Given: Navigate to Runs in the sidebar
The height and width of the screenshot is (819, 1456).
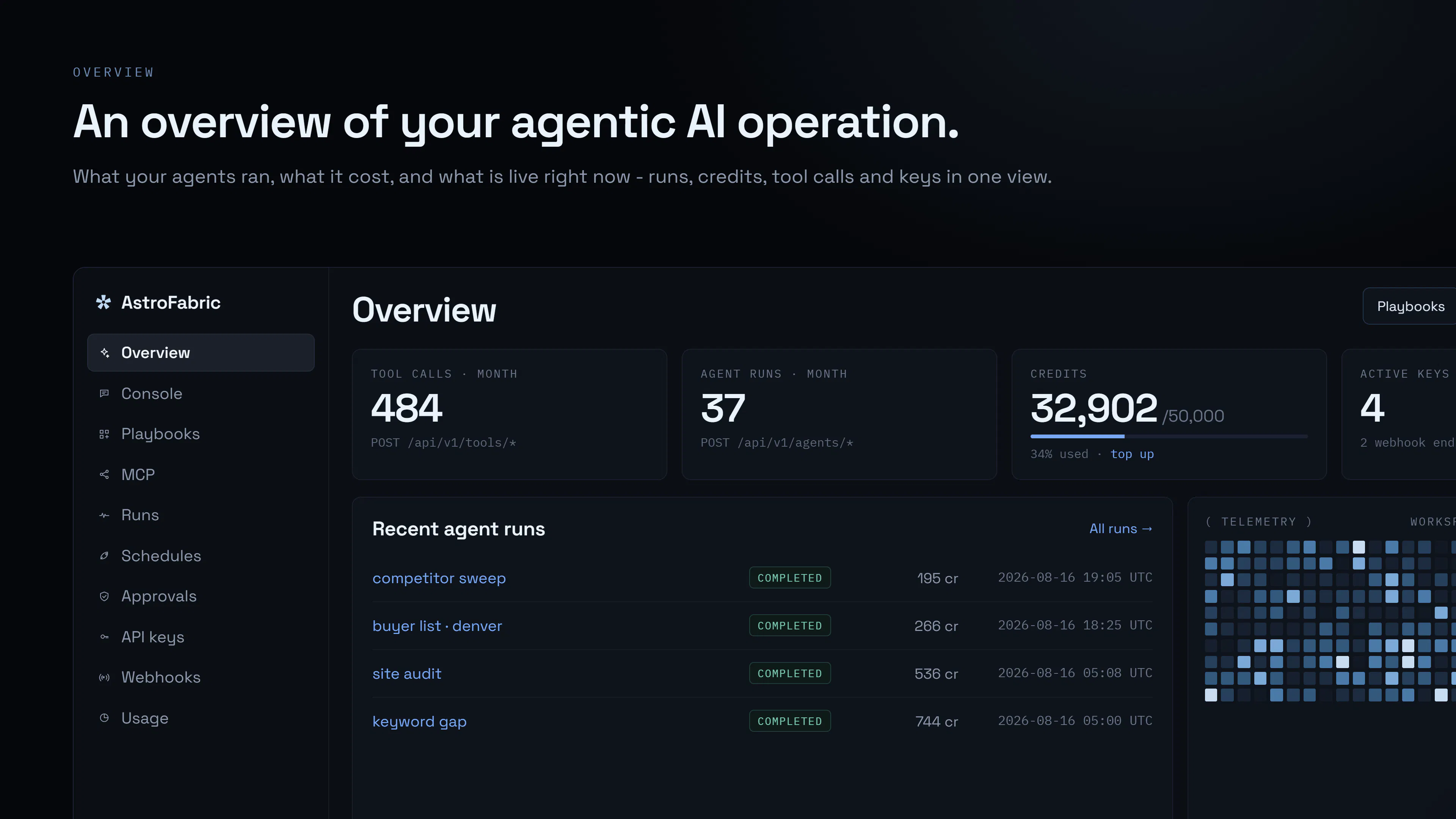Looking at the screenshot, I should tap(201, 515).
